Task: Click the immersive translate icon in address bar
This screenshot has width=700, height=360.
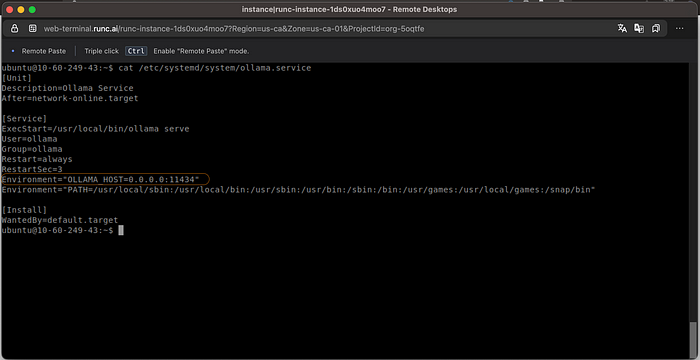Action: (639, 29)
